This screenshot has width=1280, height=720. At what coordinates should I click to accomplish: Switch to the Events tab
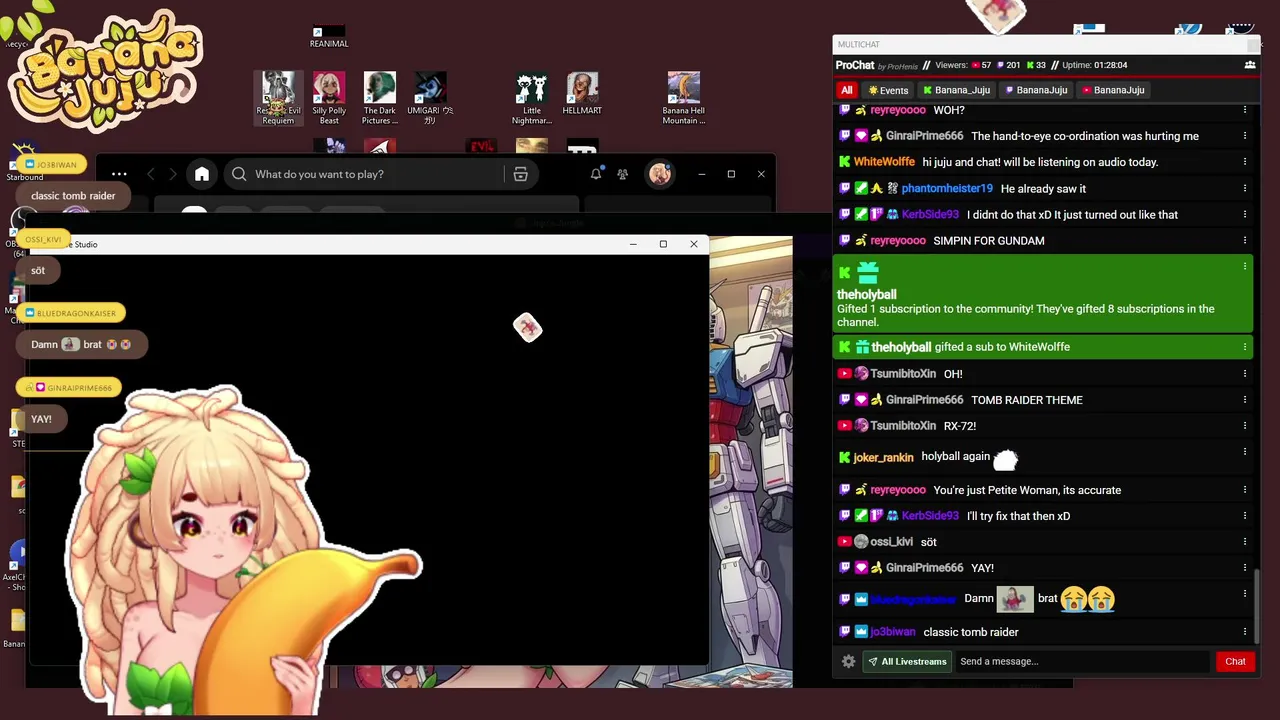pos(888,90)
